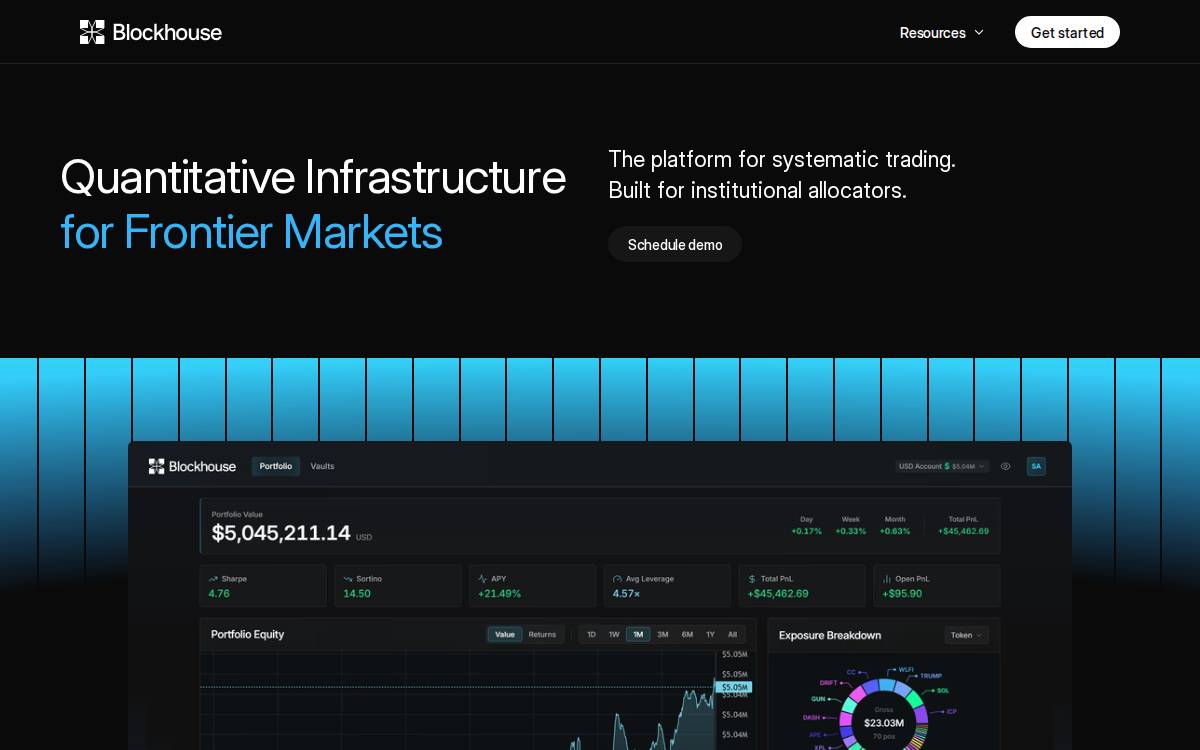Click the blue 'for Frontier Markets' headline

point(251,232)
